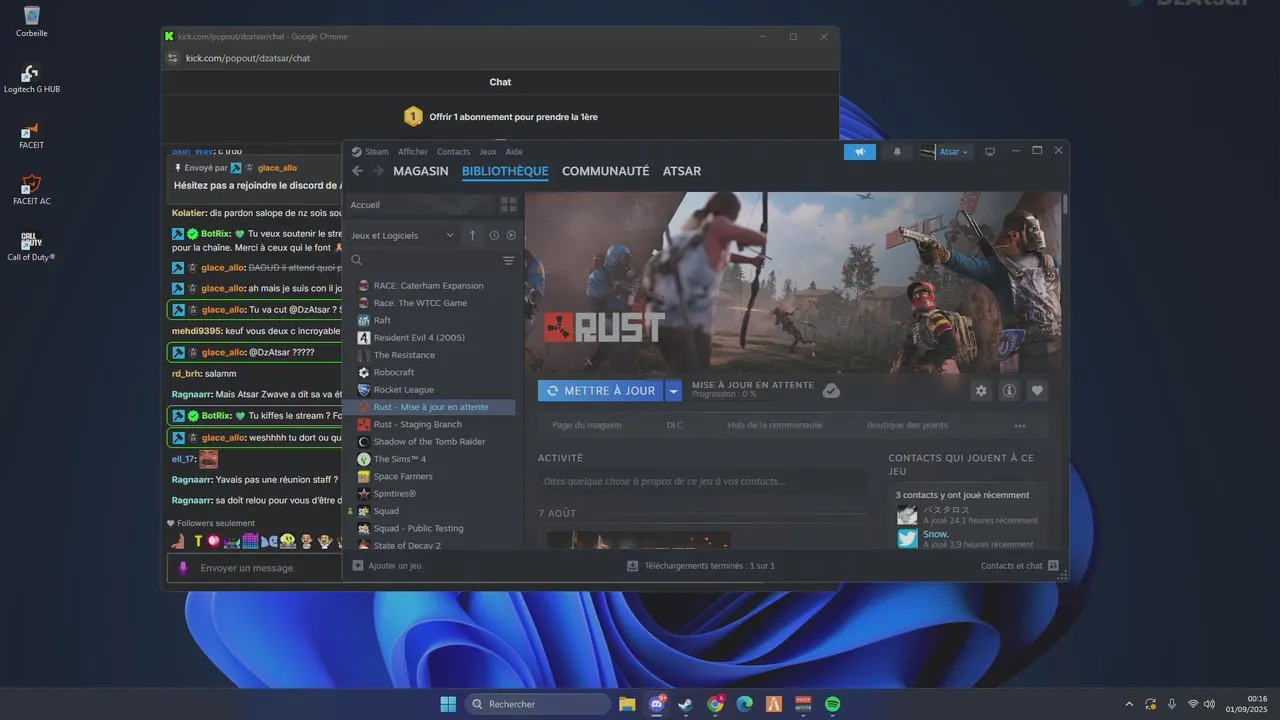The image size is (1280, 720).
Task: Toggle library grid view icon next to Accueil
Action: (508, 204)
